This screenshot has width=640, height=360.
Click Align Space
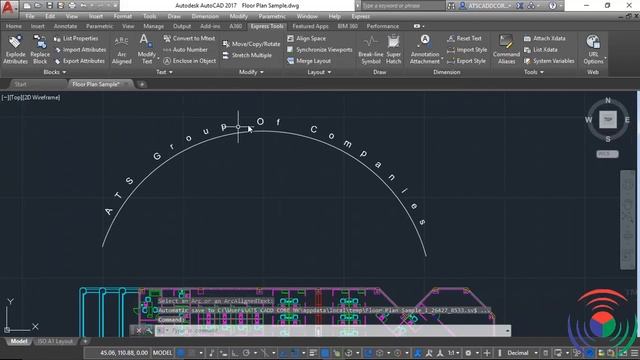[307, 38]
